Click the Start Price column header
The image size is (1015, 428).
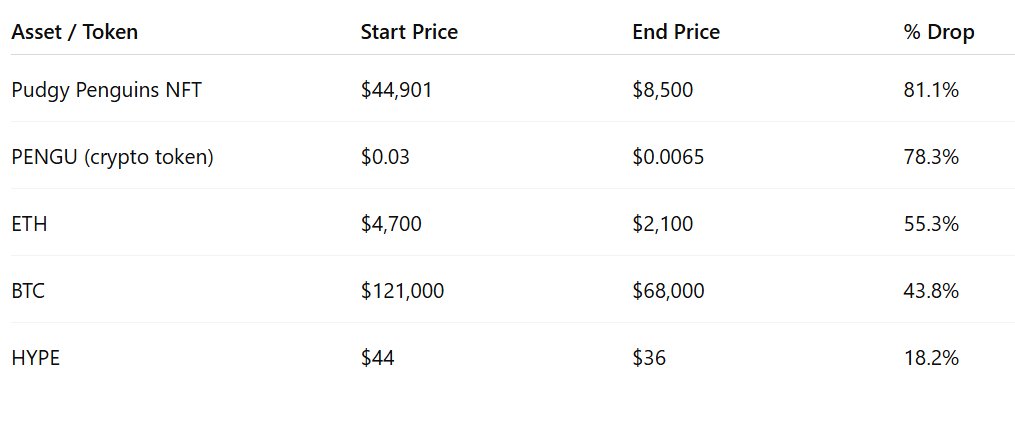(409, 32)
